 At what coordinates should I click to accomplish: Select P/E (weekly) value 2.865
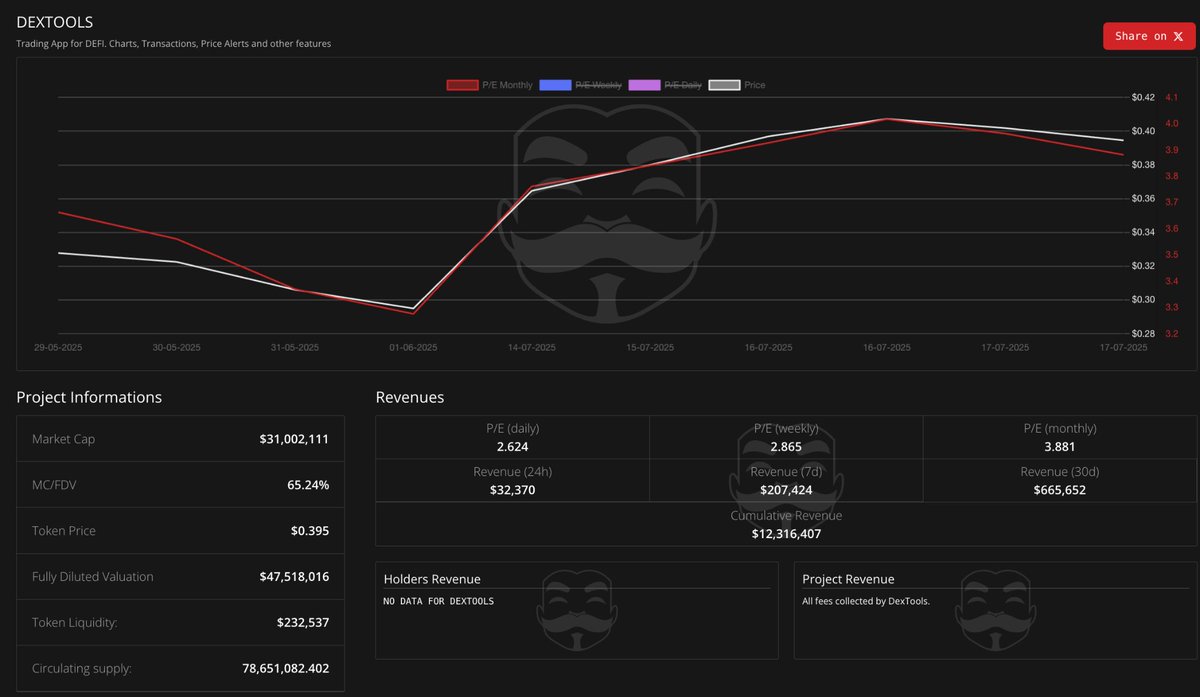click(x=786, y=447)
